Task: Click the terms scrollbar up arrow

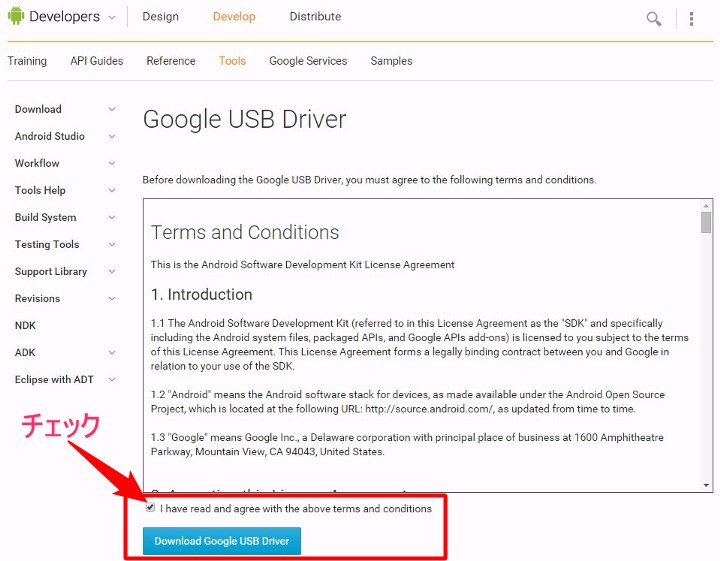Action: point(706,206)
